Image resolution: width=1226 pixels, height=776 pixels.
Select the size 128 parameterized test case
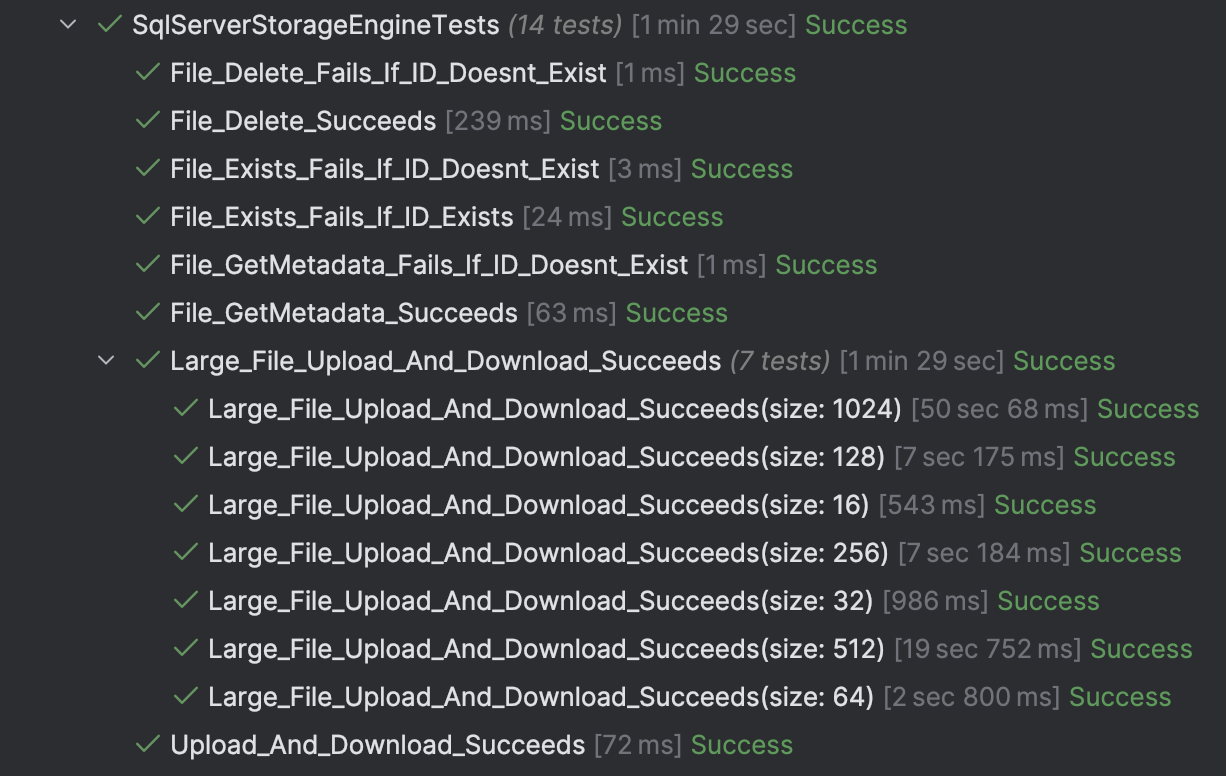545,456
